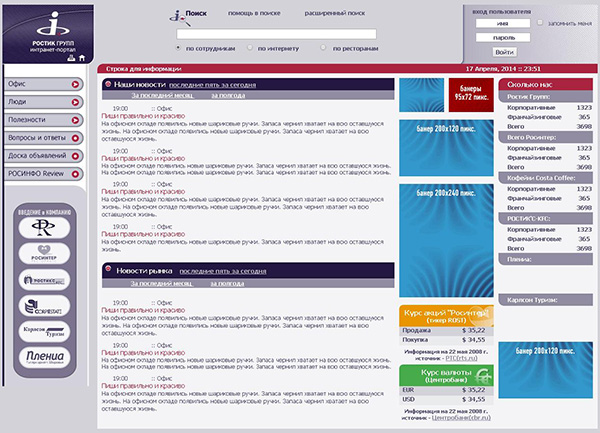Screen dimensions: 600x433
Task: Click the main search input field
Action: click(x=276, y=34)
